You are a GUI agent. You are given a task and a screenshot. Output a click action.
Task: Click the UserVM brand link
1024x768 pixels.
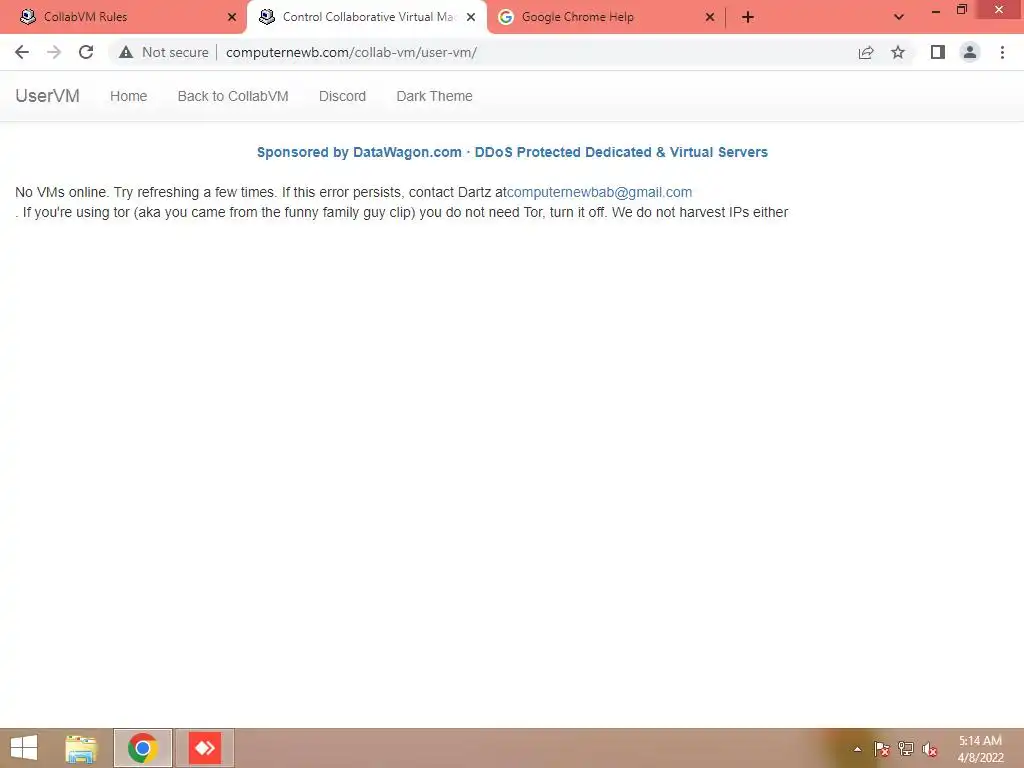(x=48, y=96)
